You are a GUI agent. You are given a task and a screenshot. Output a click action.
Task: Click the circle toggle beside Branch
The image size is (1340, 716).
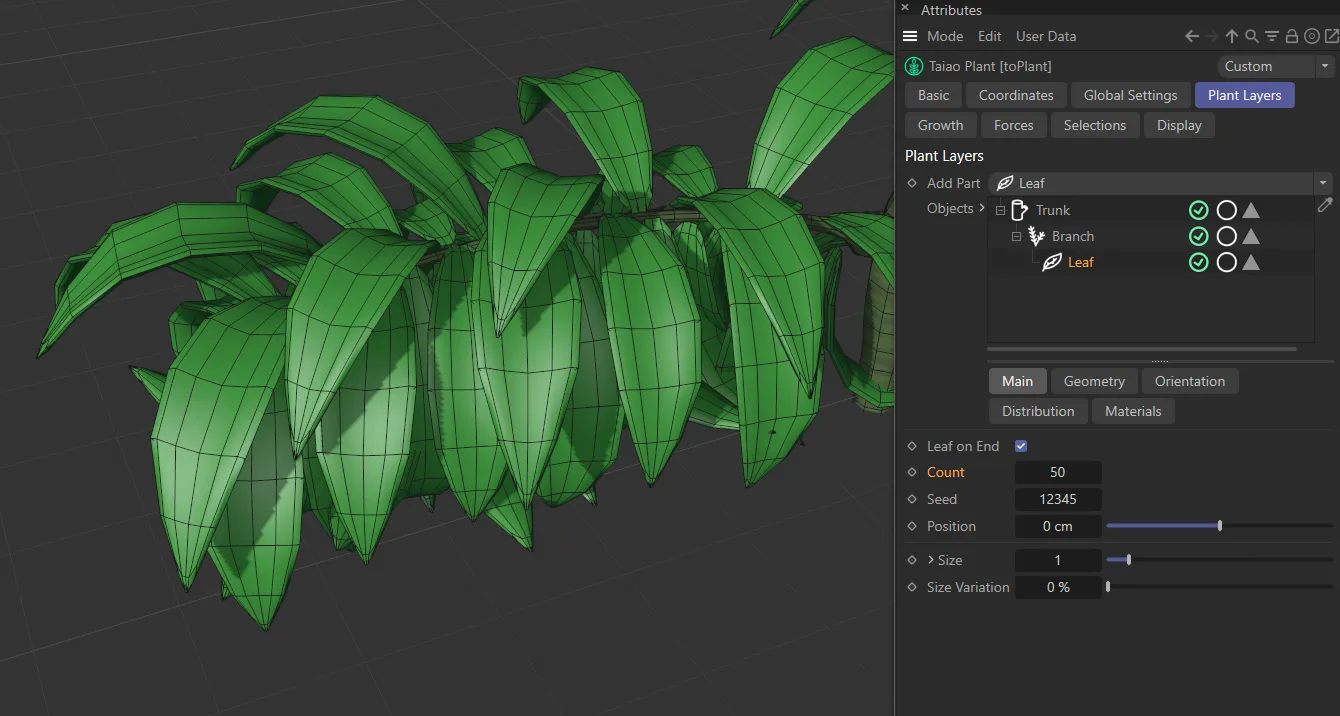coord(1227,236)
